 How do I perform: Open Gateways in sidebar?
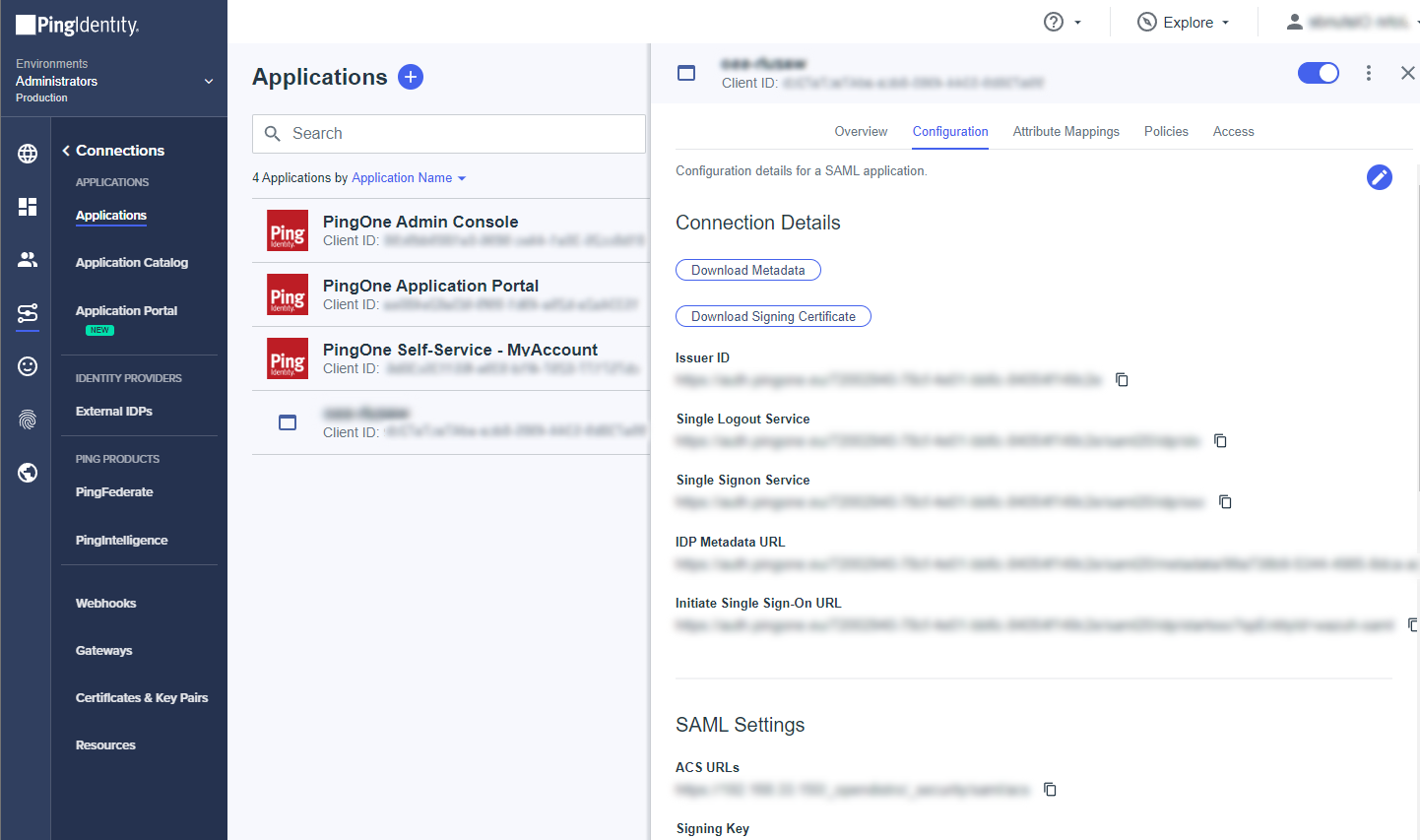click(x=103, y=651)
